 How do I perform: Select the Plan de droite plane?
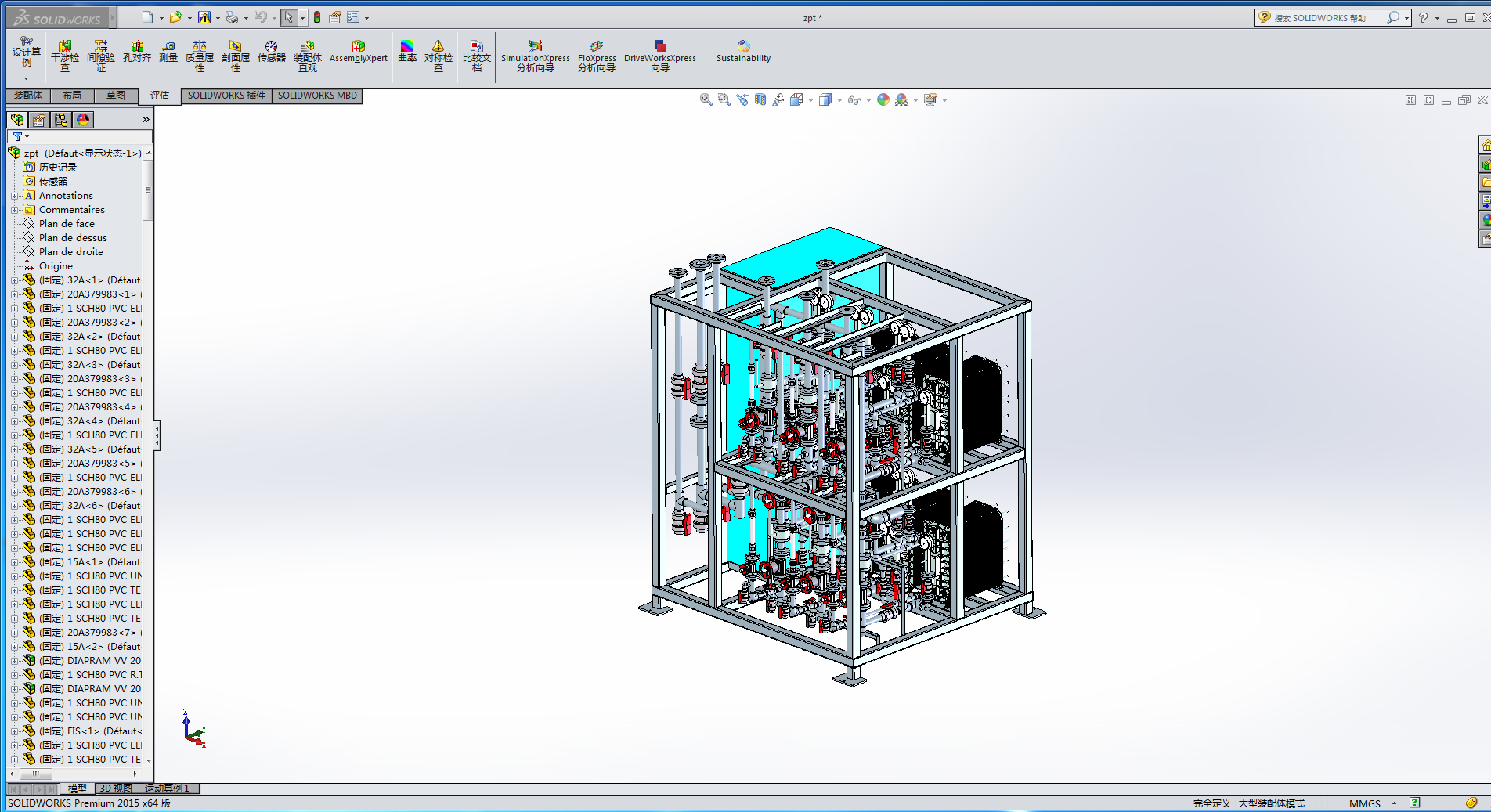point(70,252)
